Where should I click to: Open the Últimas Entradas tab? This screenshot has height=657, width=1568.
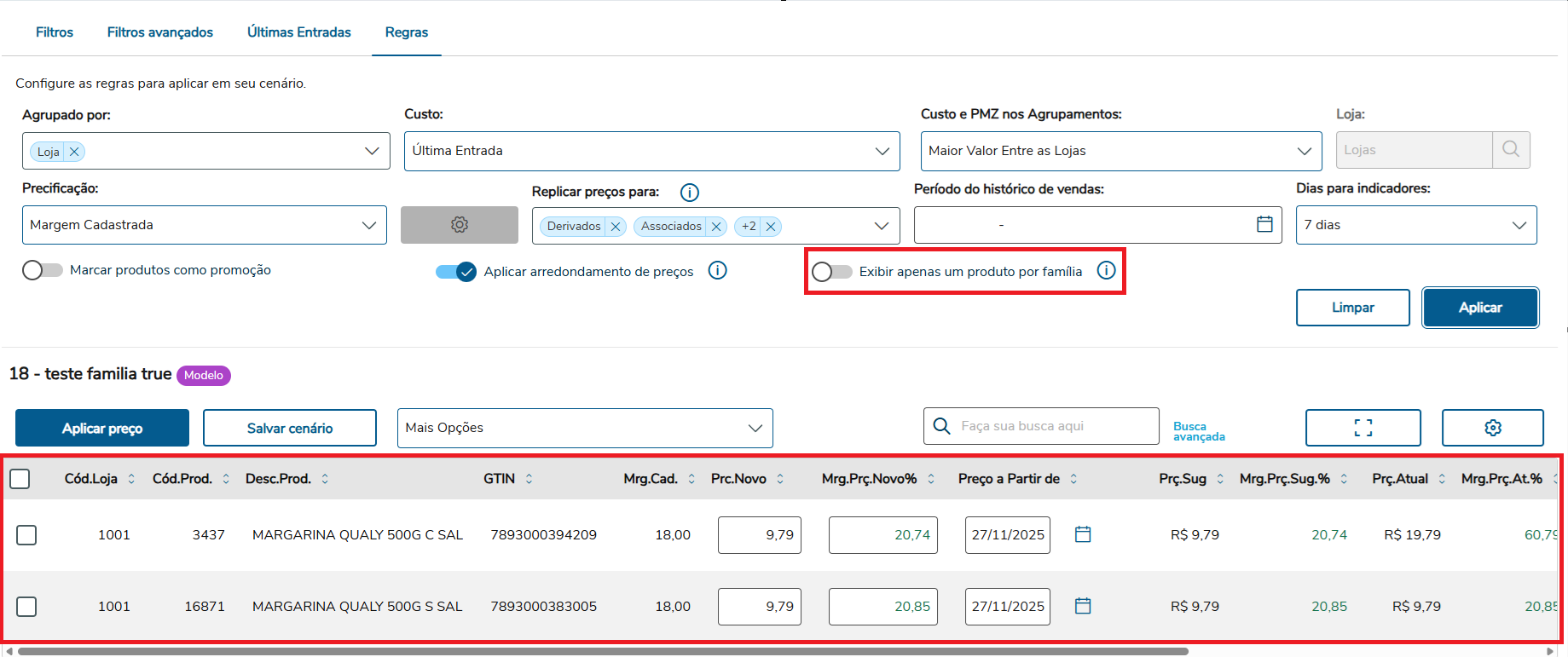[299, 32]
